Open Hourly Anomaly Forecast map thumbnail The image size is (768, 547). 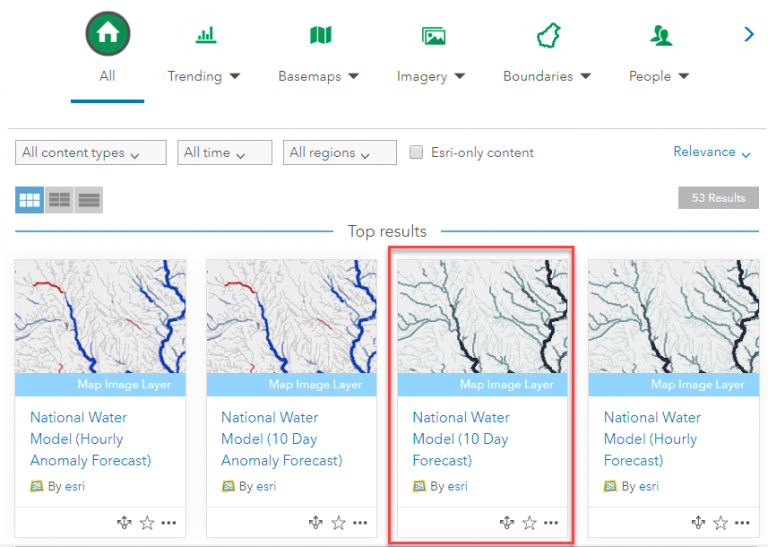[x=100, y=316]
